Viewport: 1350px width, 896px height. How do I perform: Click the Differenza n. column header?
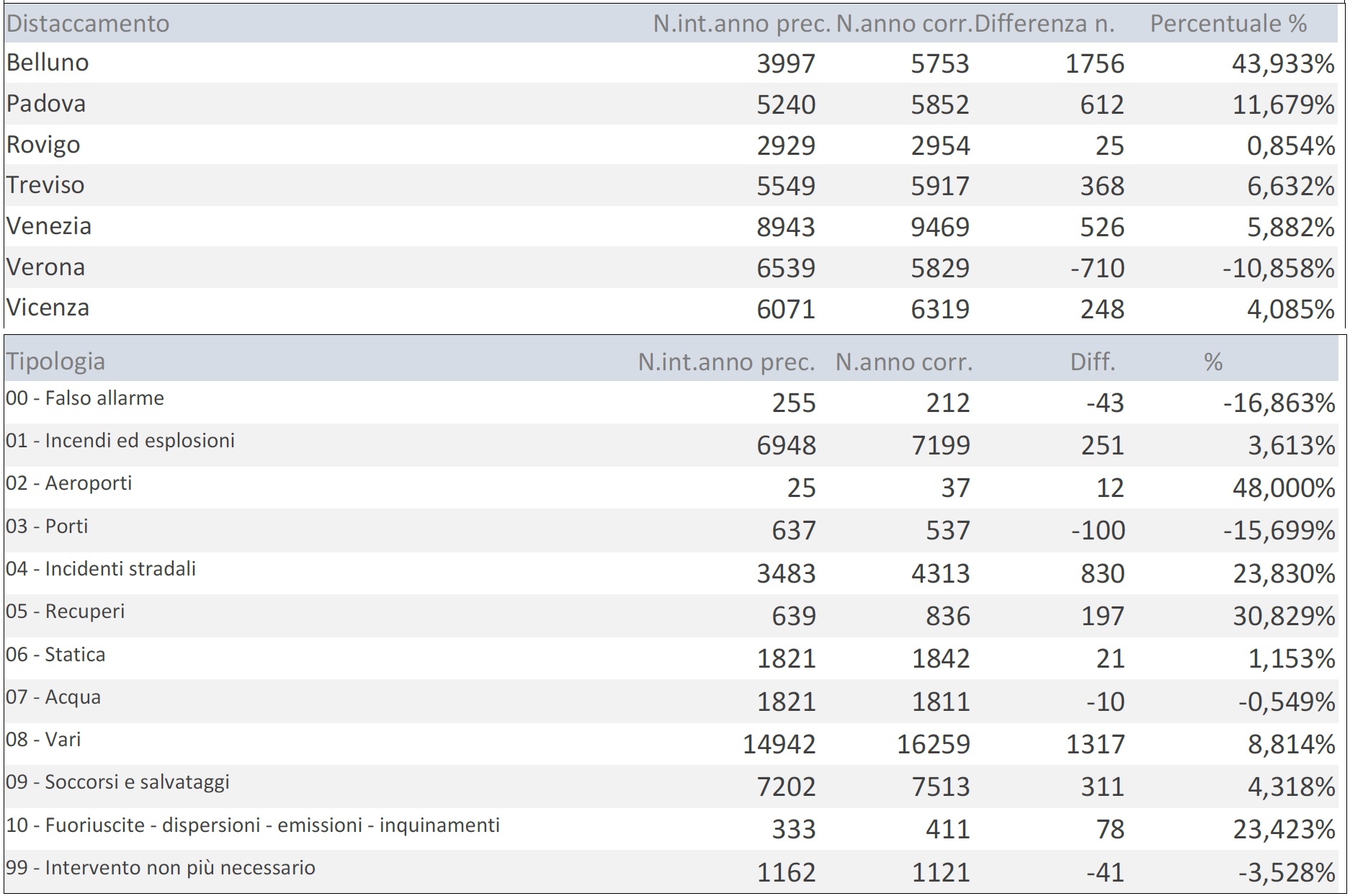click(1045, 24)
